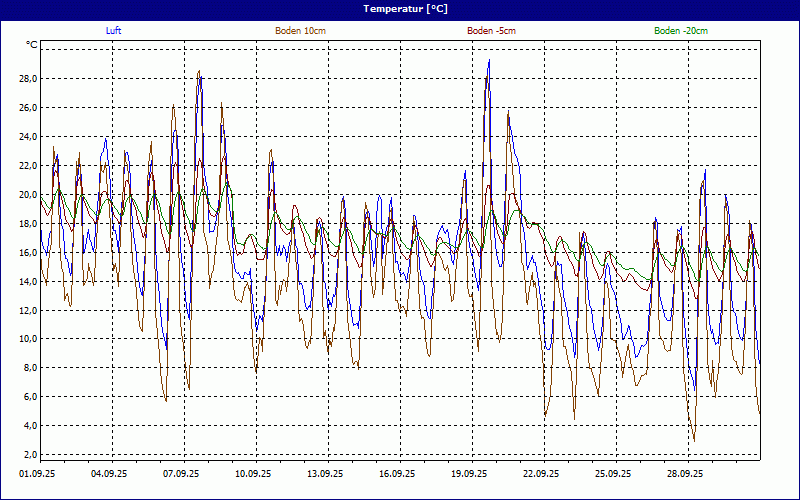This screenshot has height=500, width=800.
Task: Click the Luft legend label
Action: point(113,31)
